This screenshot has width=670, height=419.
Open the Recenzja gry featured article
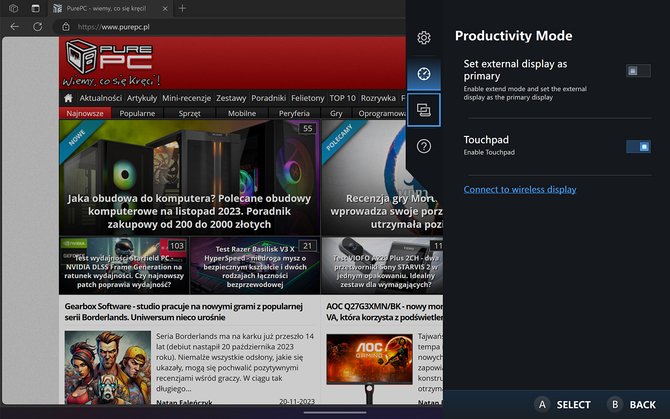click(x=382, y=177)
